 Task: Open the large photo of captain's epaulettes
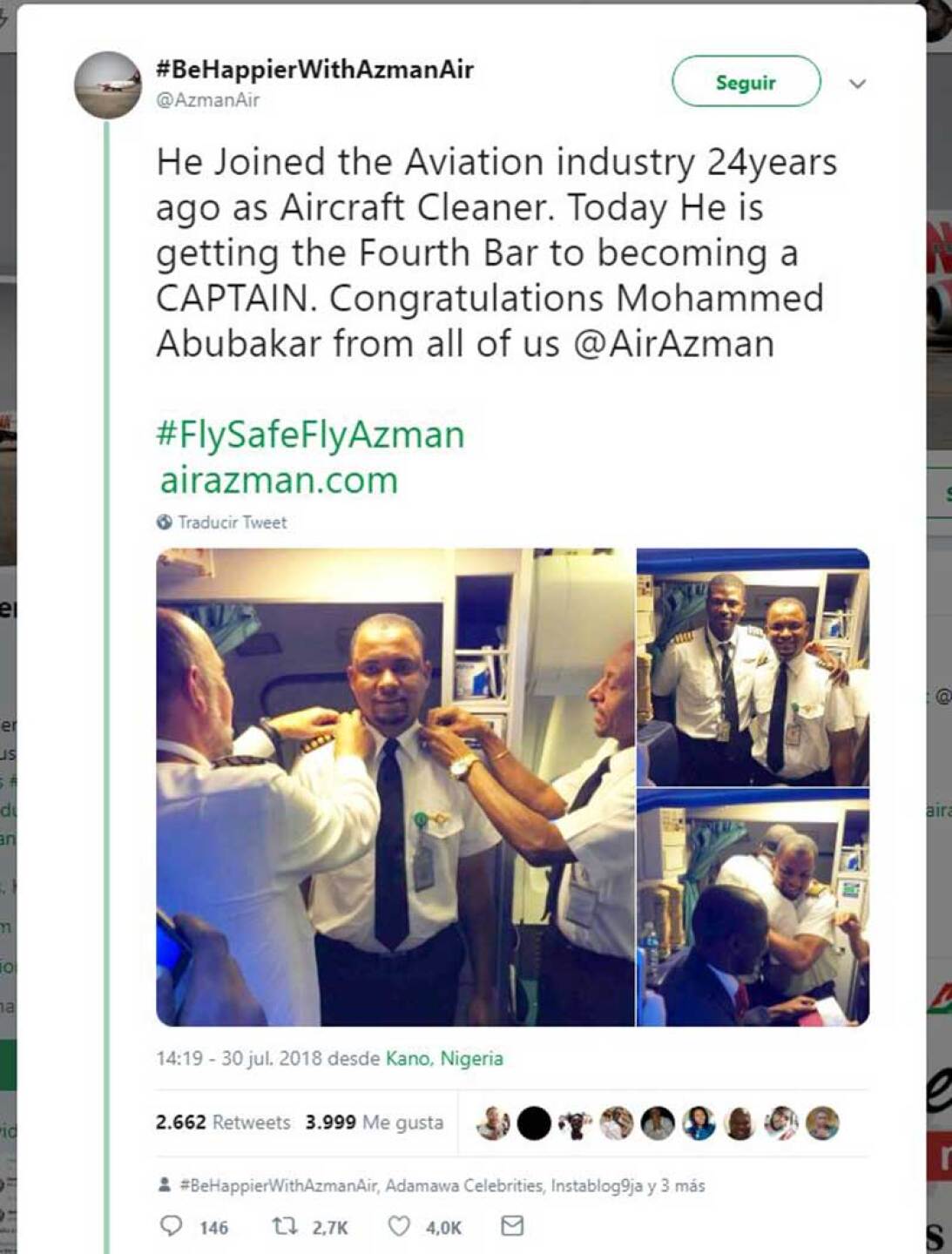(395, 786)
